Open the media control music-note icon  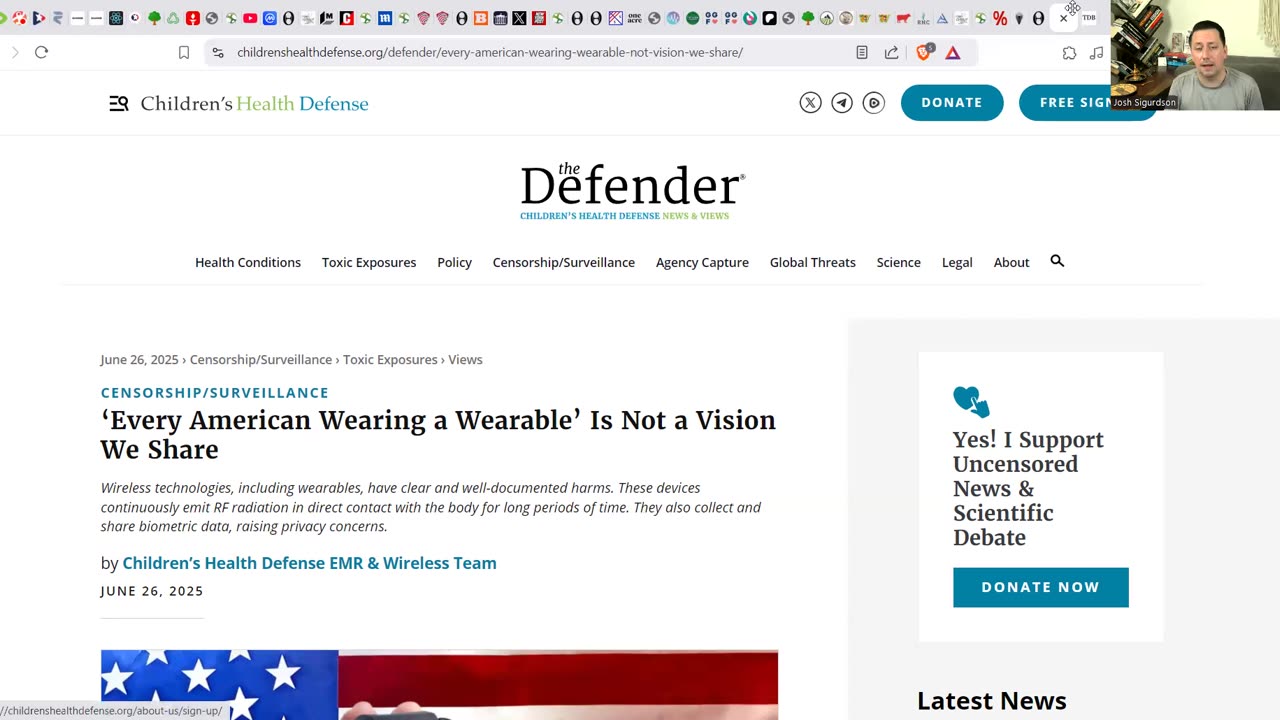[1097, 52]
